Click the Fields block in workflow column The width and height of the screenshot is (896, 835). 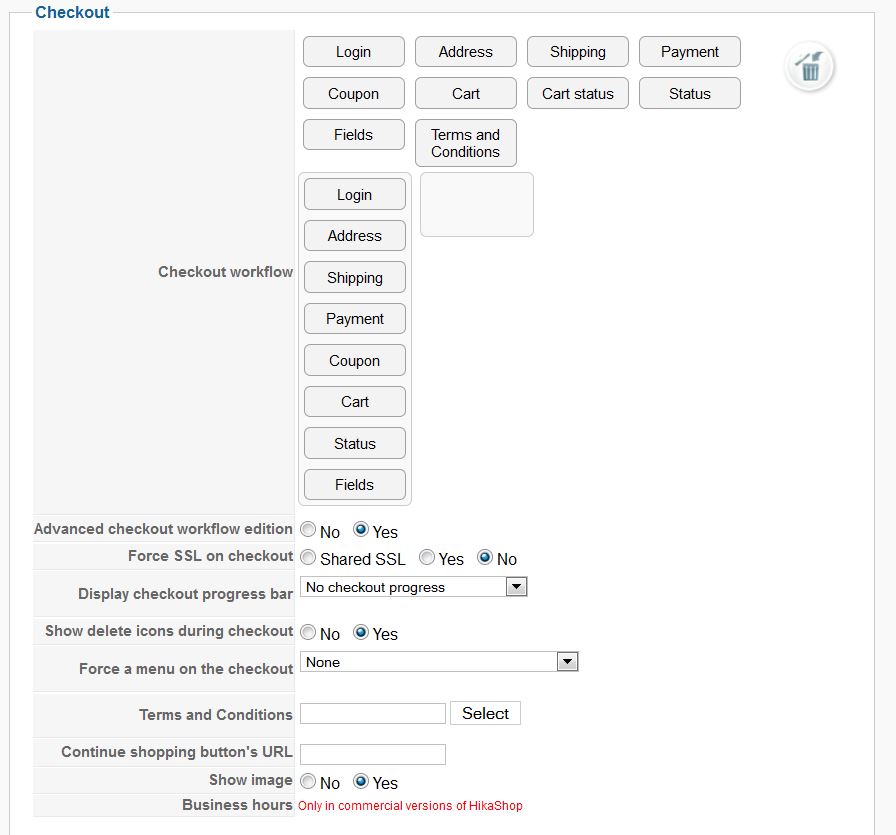coord(354,485)
